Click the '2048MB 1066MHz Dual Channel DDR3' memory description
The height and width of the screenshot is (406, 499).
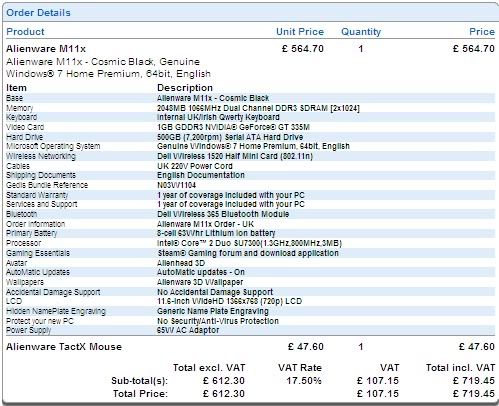click(x=258, y=108)
